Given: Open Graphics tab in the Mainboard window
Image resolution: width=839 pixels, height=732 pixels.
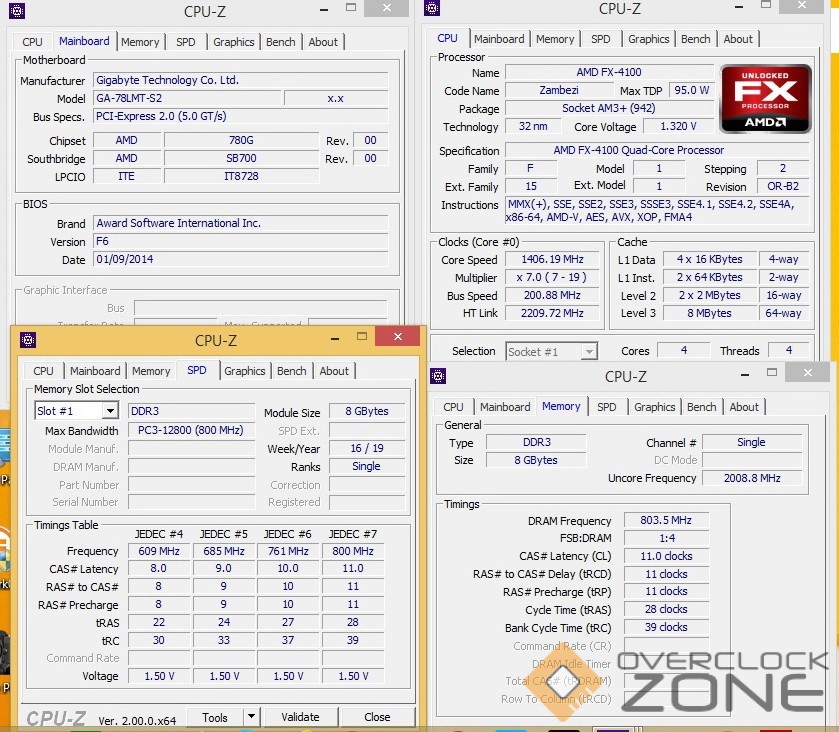Looking at the screenshot, I should [233, 42].
